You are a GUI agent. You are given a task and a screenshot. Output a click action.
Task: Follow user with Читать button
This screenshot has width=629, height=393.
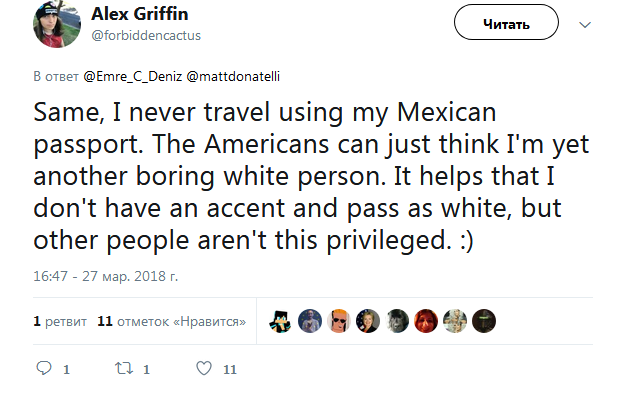tap(506, 22)
